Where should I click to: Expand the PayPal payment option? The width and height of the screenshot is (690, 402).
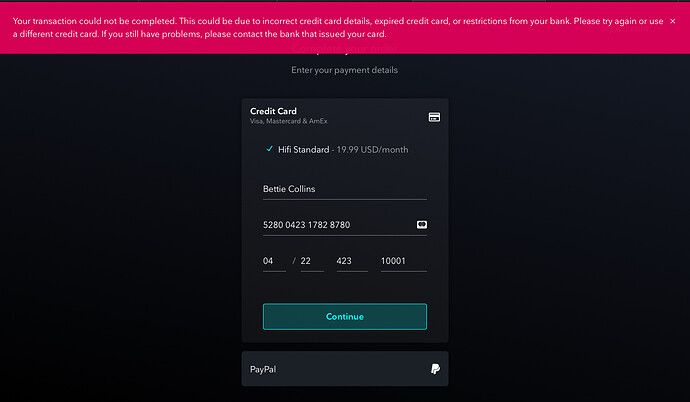344,369
